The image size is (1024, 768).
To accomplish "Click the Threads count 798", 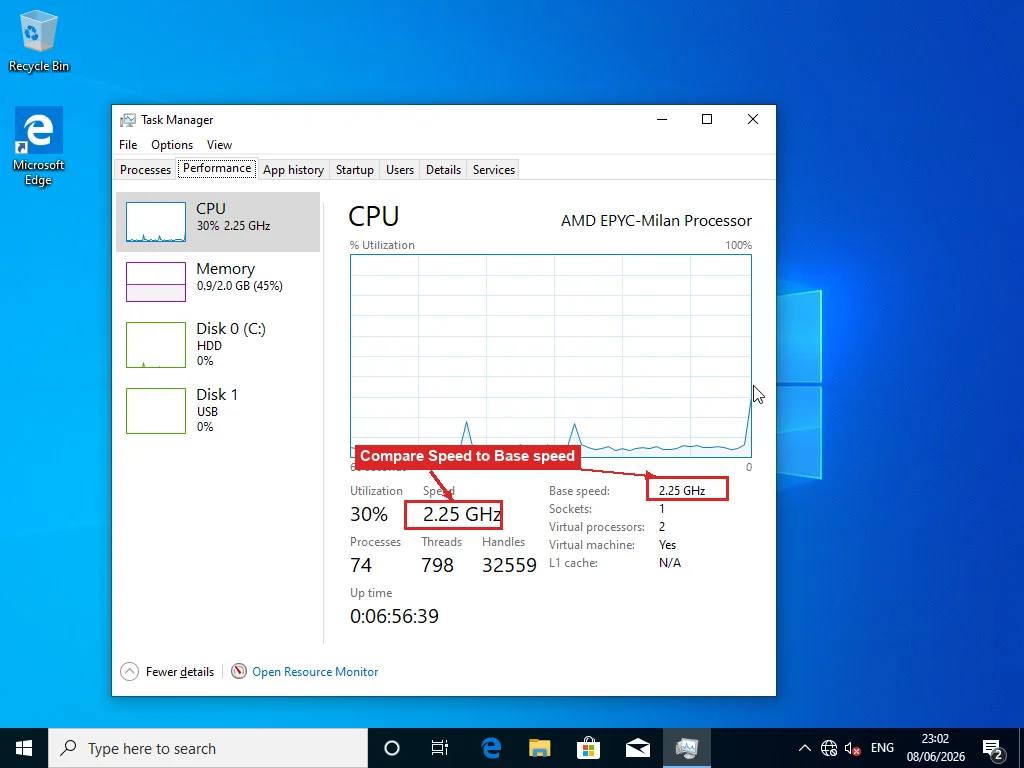I will [x=438, y=565].
